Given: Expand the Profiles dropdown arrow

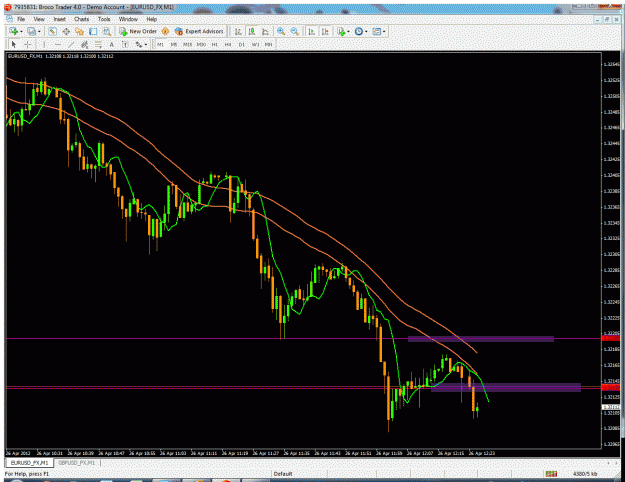Looking at the screenshot, I should [39, 31].
